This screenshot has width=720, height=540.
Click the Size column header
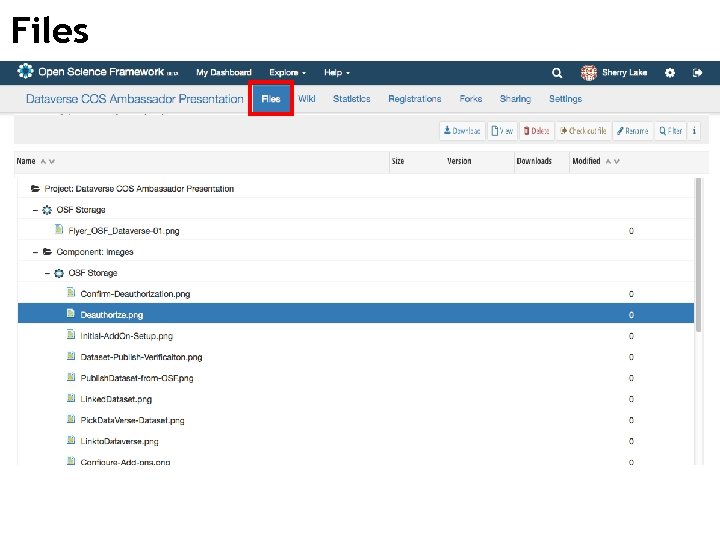pyautogui.click(x=398, y=161)
